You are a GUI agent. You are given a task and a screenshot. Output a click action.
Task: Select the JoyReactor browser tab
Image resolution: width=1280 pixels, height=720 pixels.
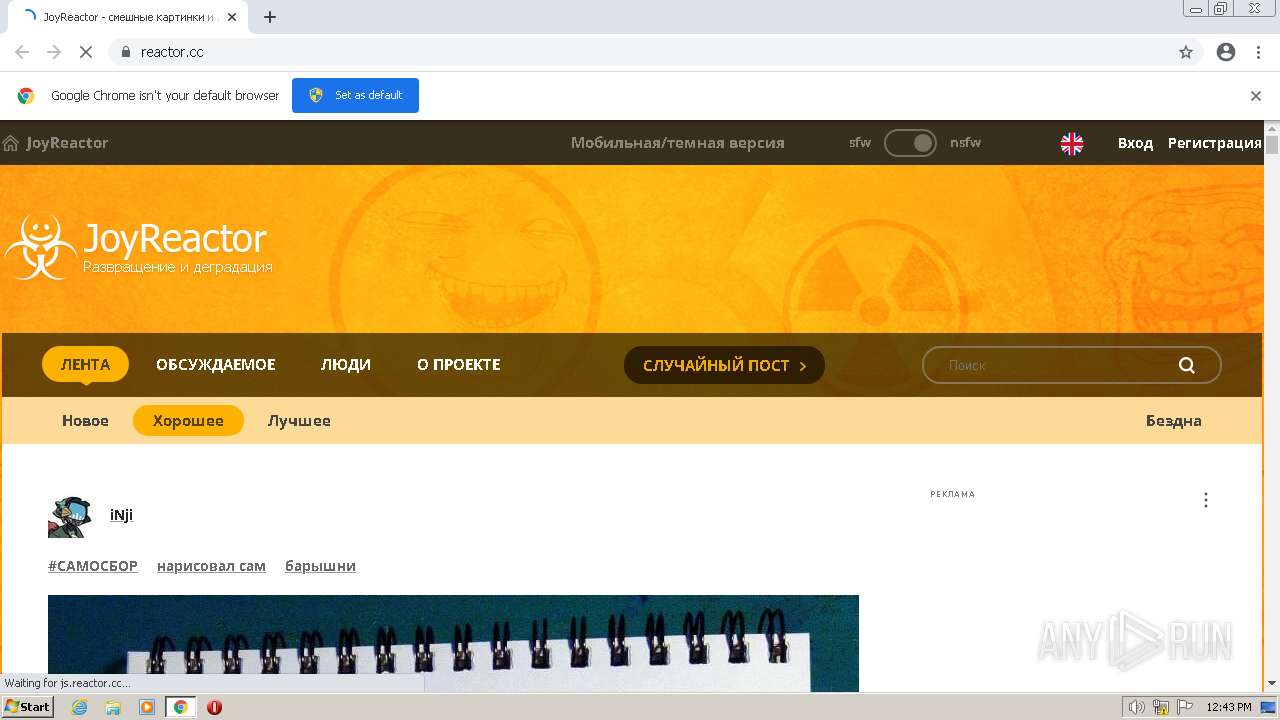click(x=128, y=17)
